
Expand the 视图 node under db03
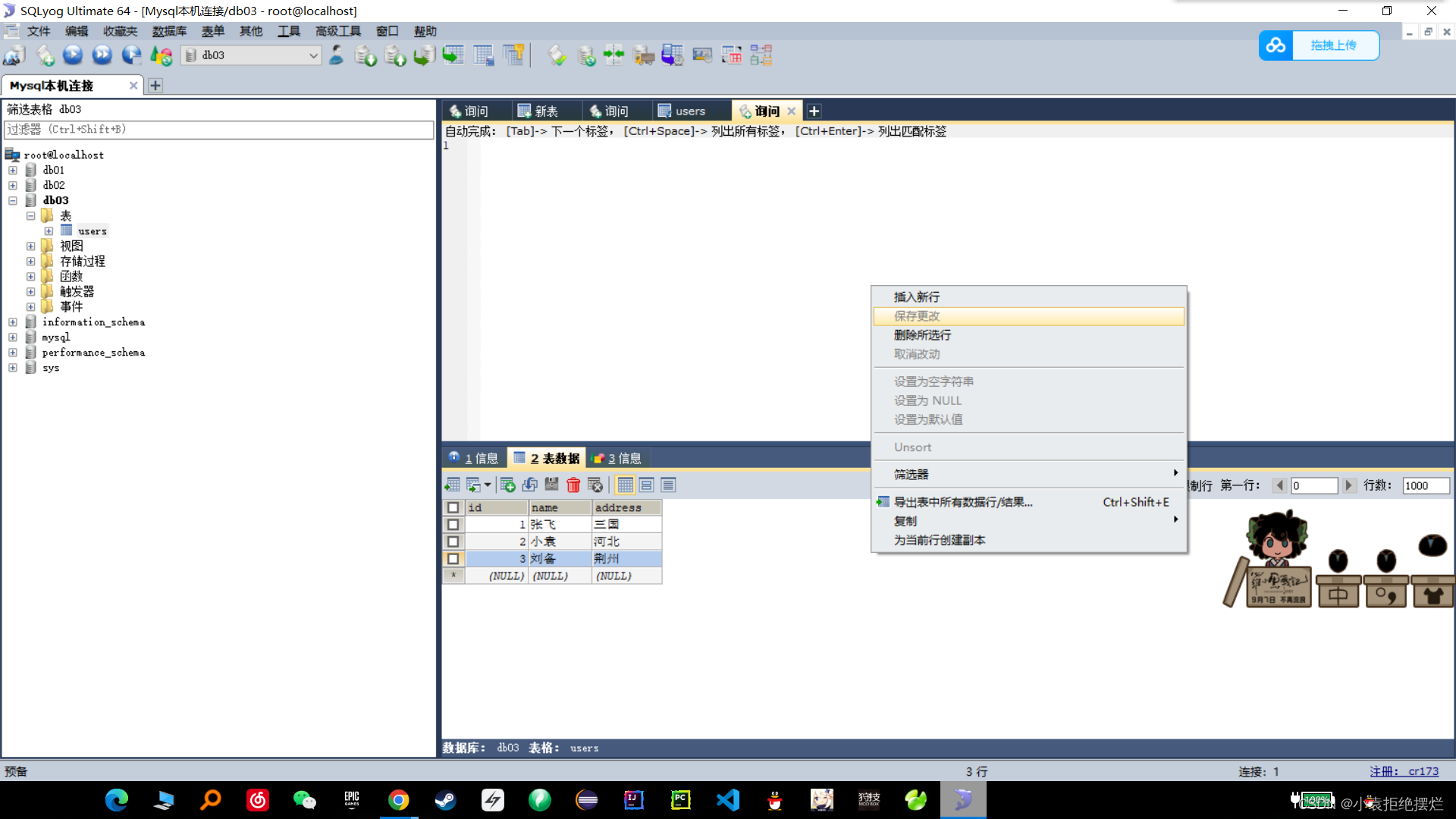click(29, 246)
